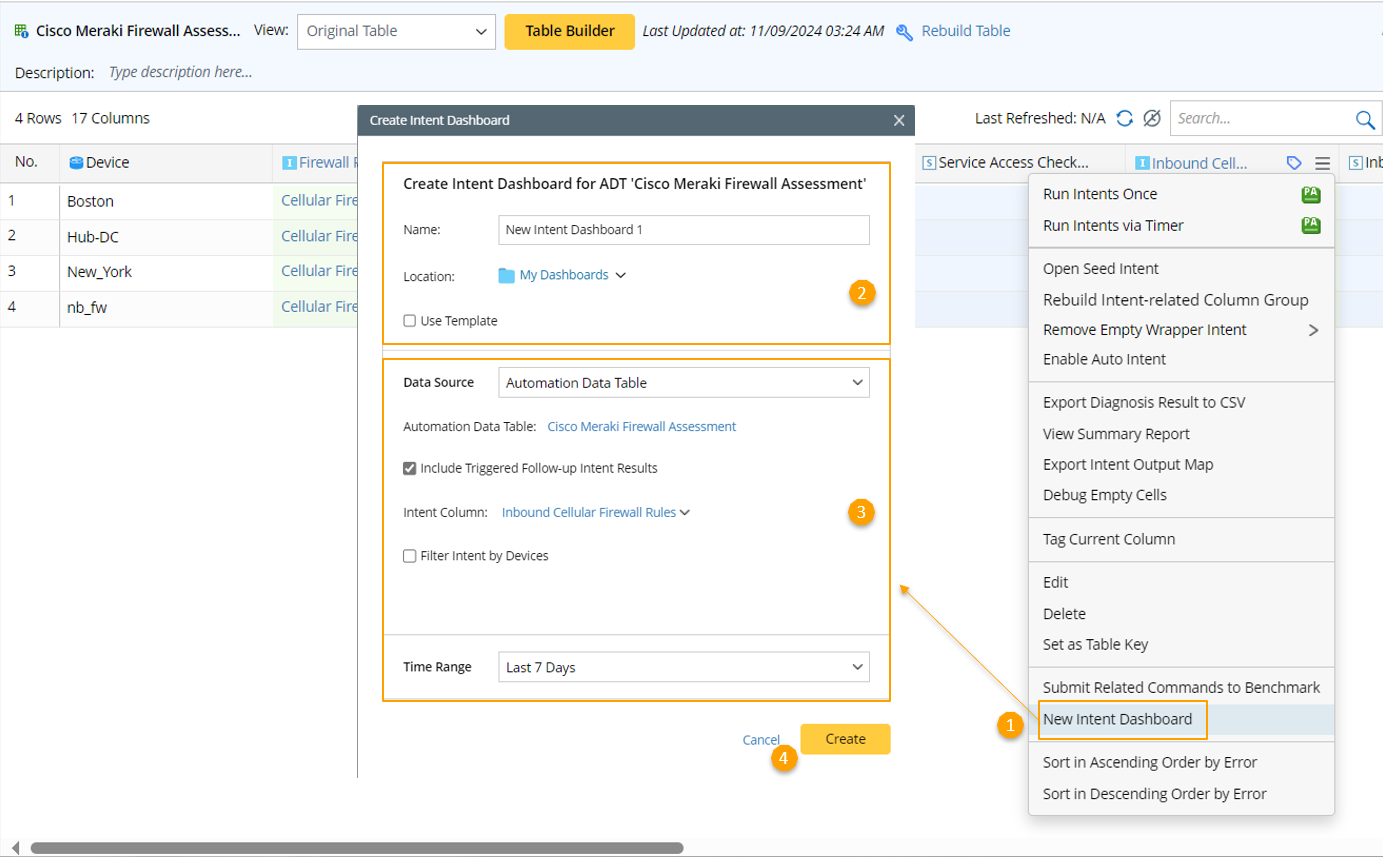Click the My Dashboards folder icon
Viewport: 1383px width, 857px height.
[x=506, y=275]
